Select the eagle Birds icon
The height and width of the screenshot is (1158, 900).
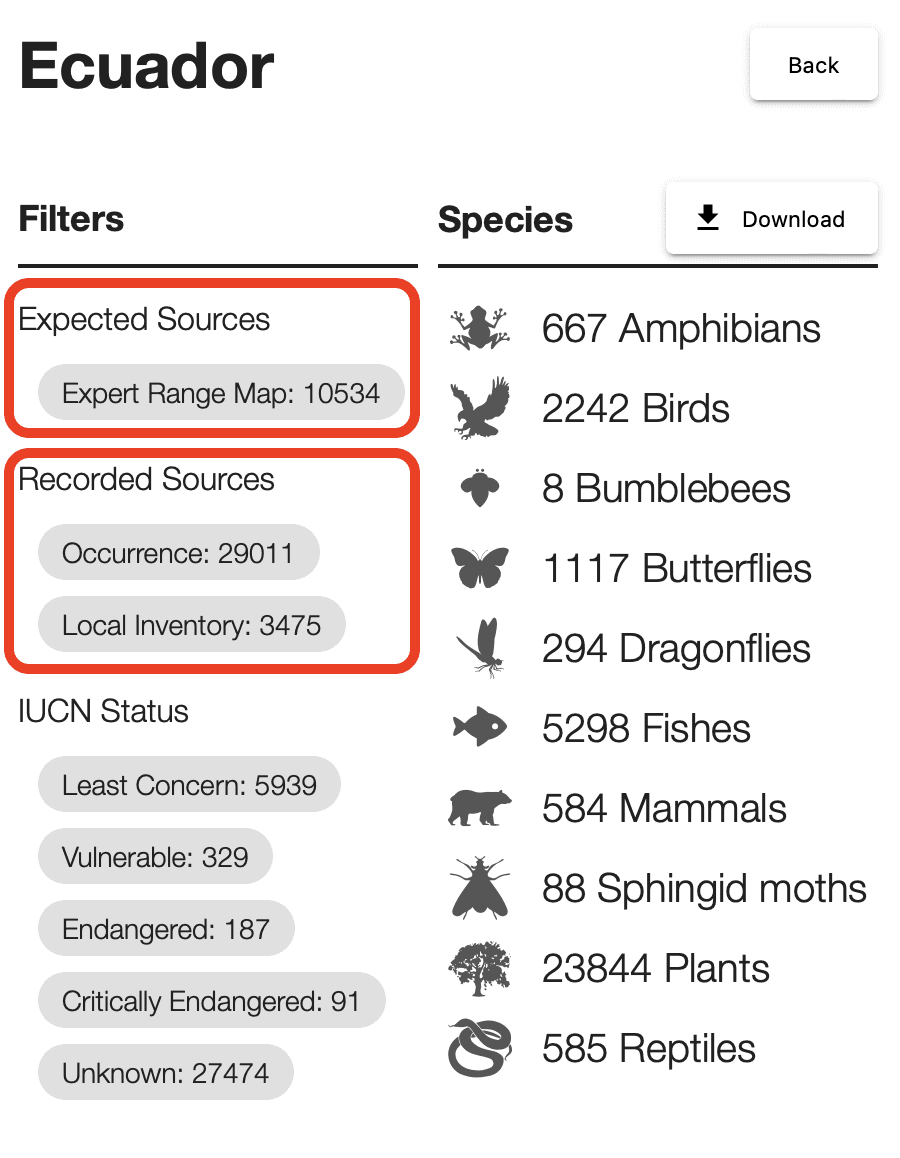(x=480, y=408)
